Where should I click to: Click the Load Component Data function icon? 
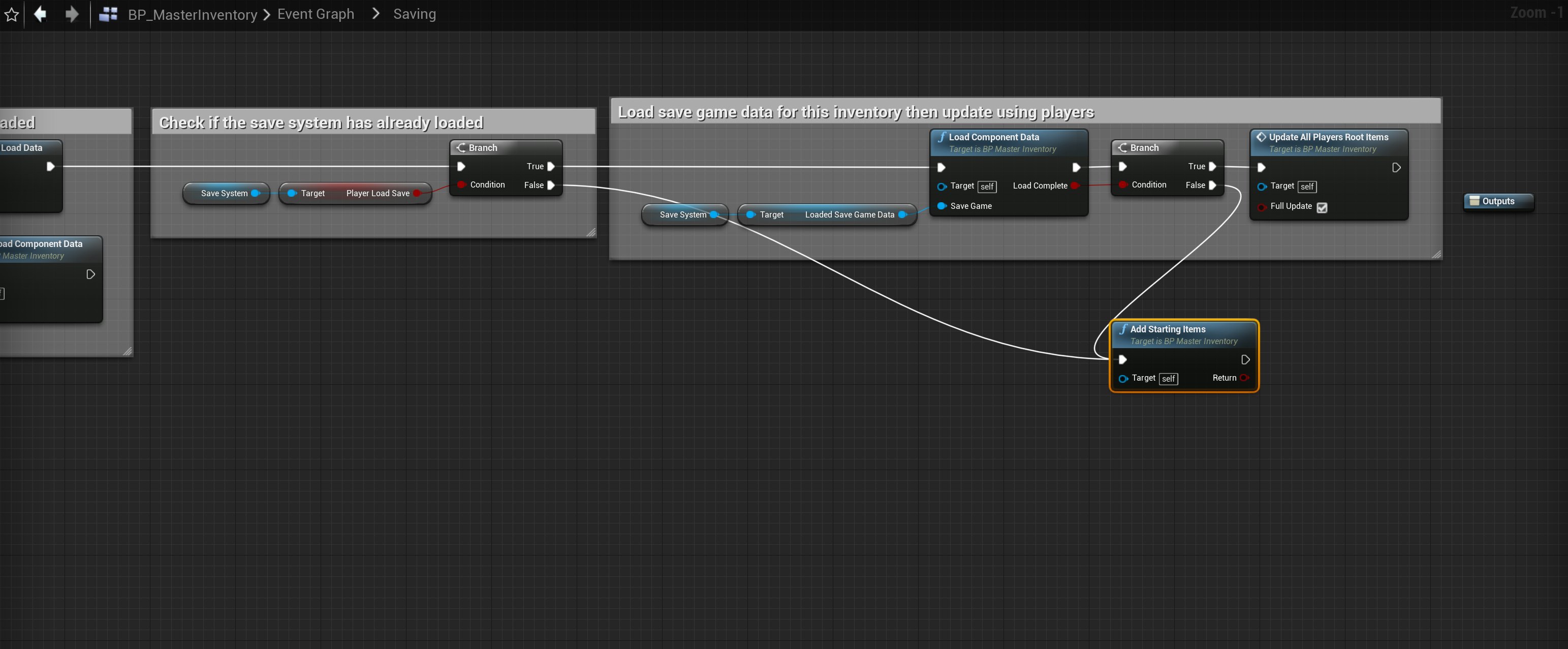pyautogui.click(x=942, y=137)
